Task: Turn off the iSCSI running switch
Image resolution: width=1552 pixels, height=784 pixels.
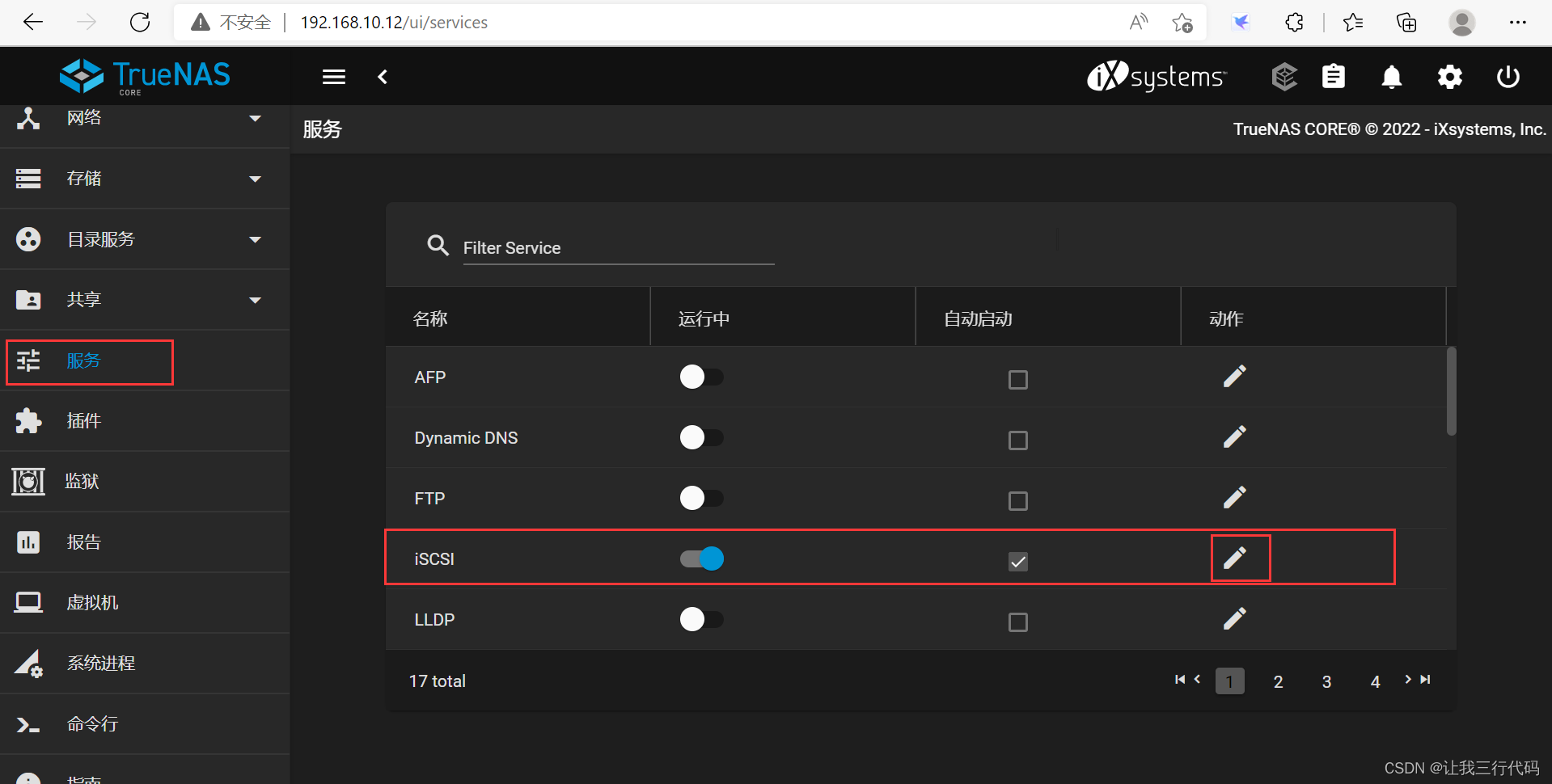Action: [701, 558]
